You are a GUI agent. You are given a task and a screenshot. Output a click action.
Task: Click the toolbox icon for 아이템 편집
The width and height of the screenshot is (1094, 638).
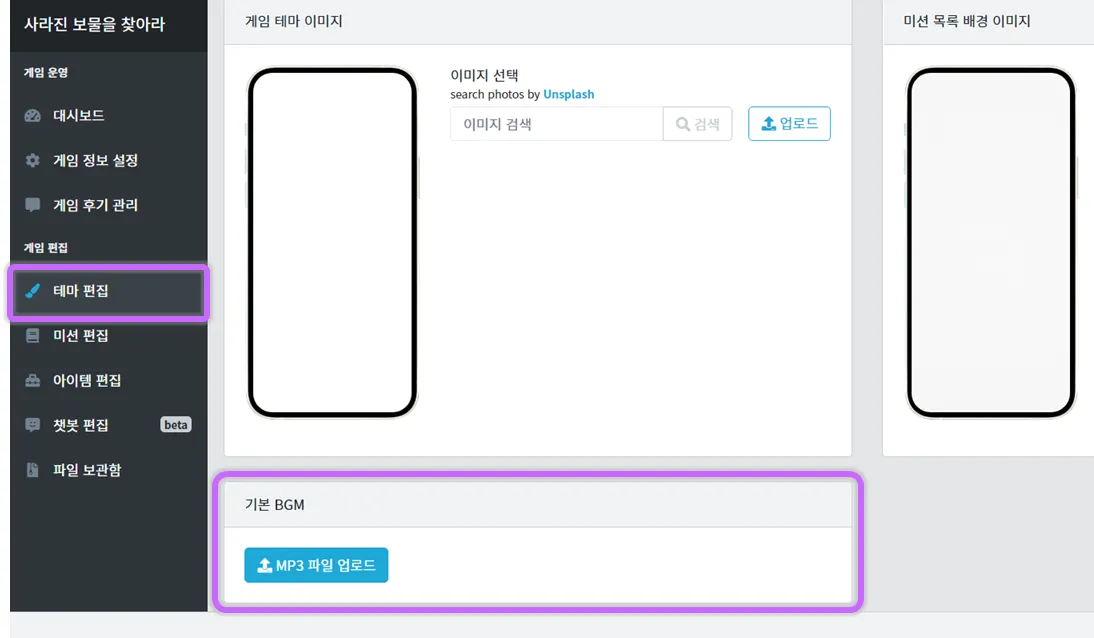coord(33,380)
